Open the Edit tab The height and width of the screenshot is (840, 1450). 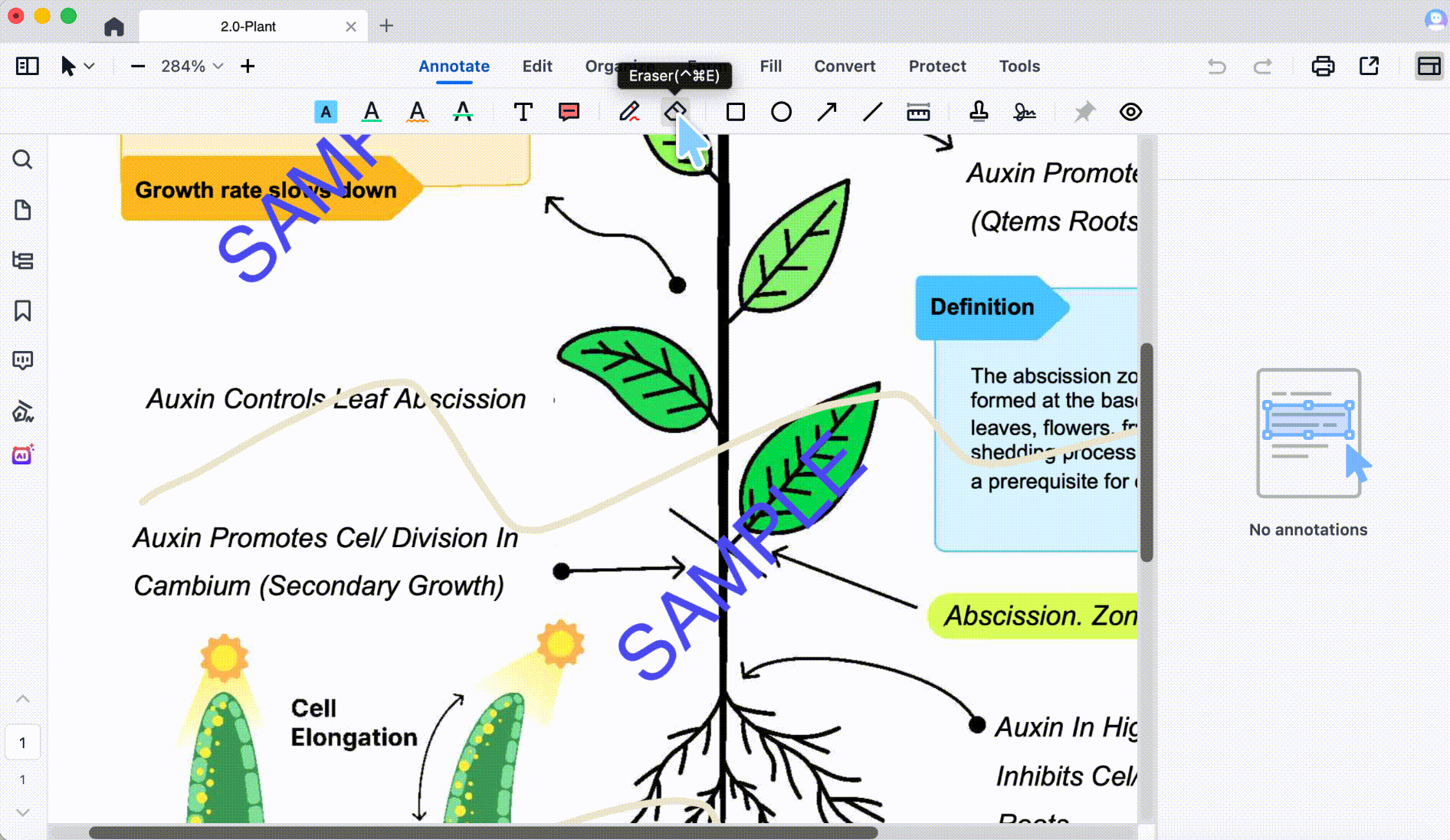click(x=537, y=66)
